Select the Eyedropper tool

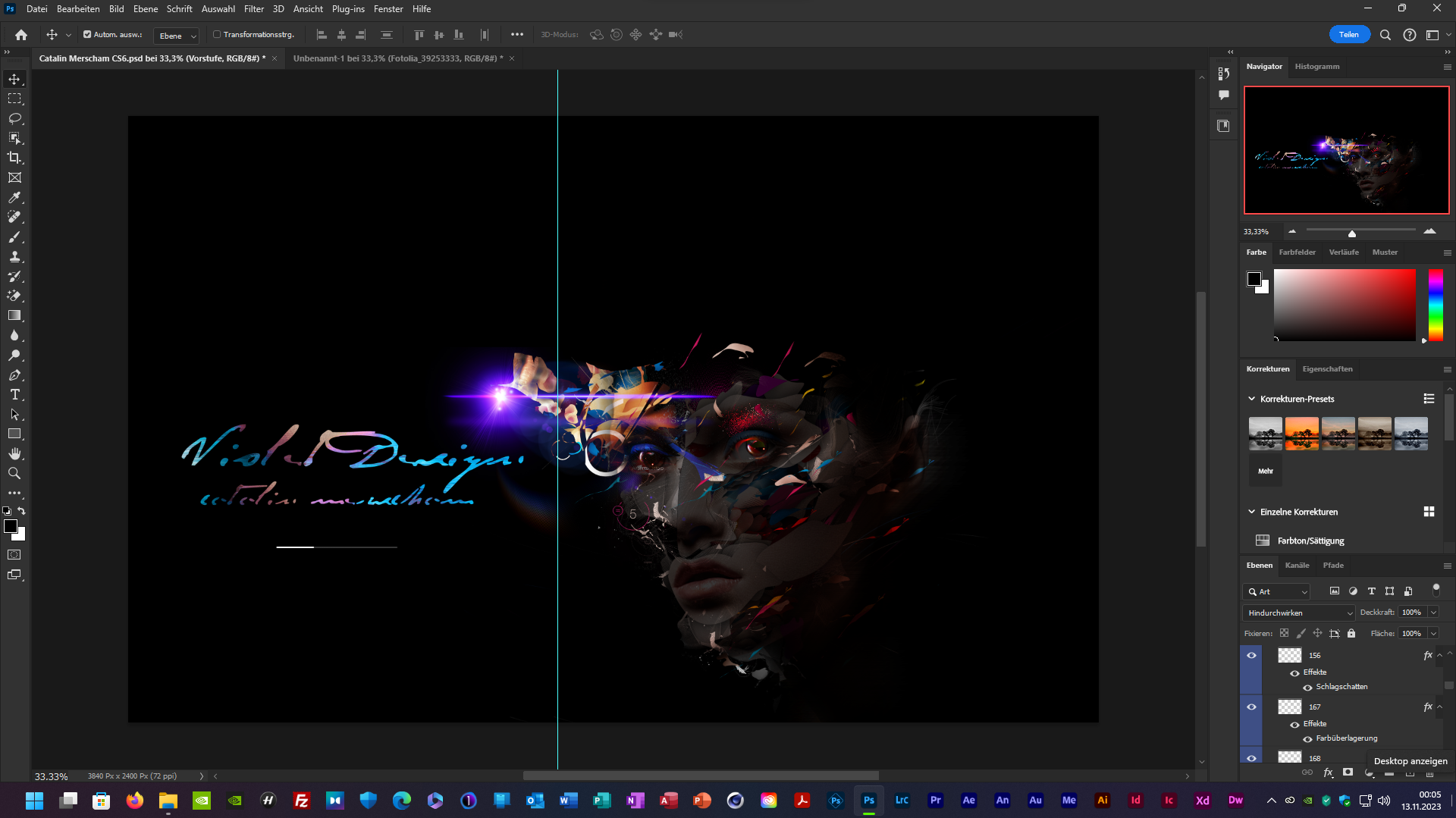point(14,197)
